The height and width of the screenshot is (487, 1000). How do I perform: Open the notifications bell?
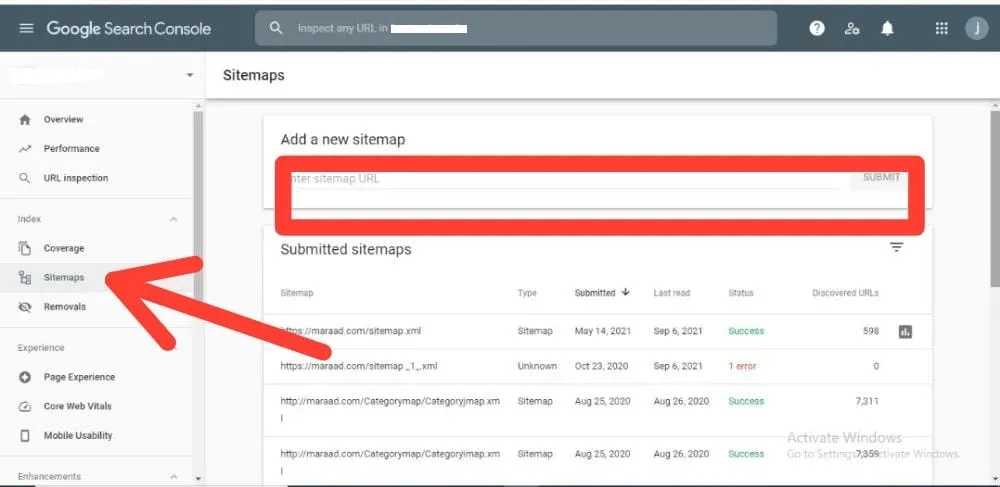pos(887,28)
